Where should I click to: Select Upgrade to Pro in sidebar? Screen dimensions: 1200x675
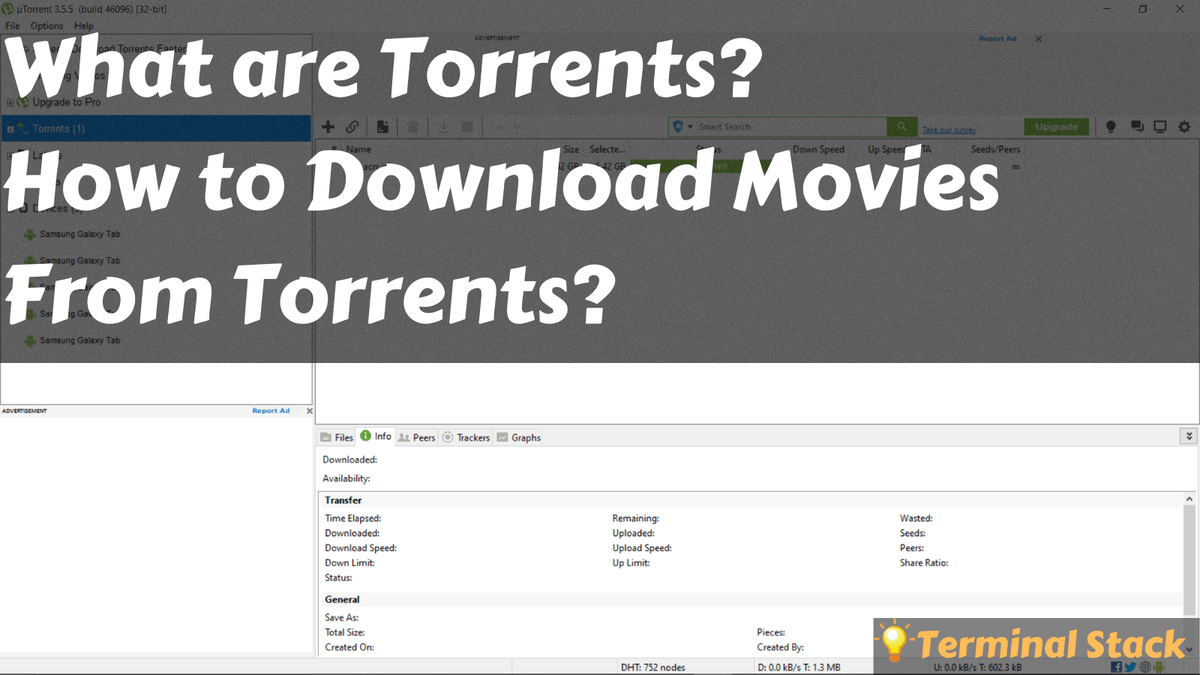[66, 102]
